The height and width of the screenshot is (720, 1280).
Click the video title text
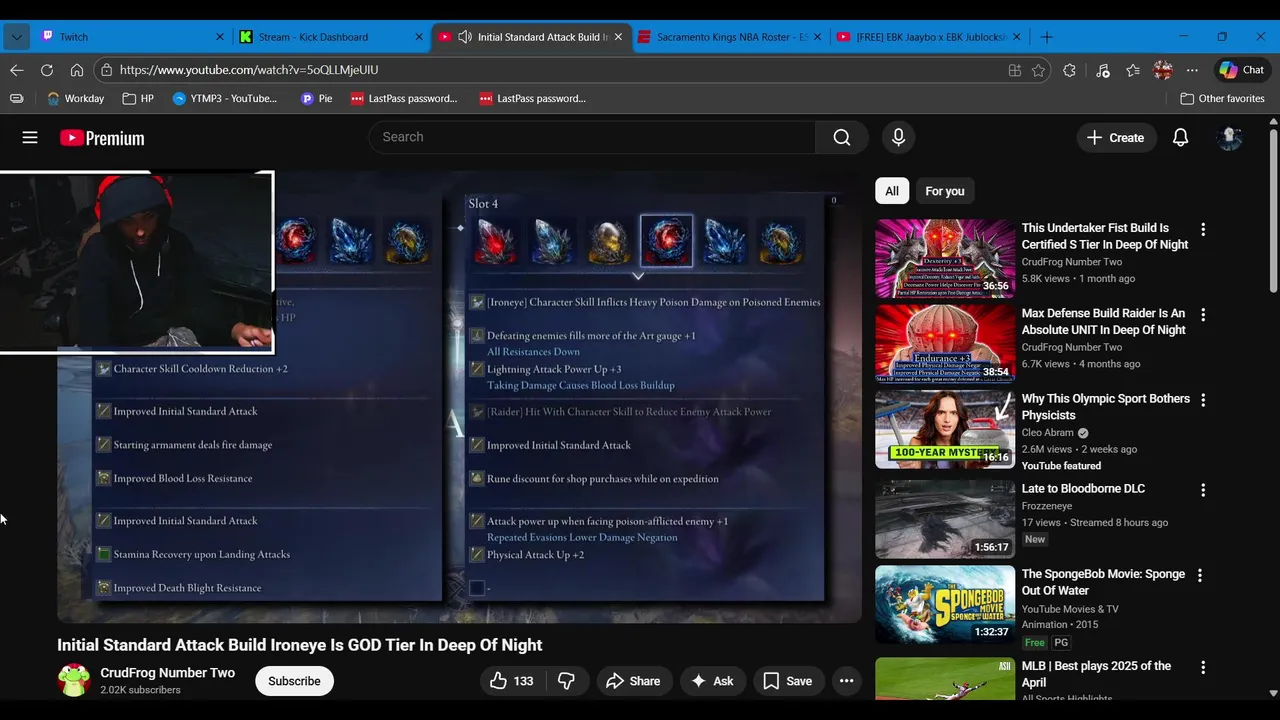300,645
